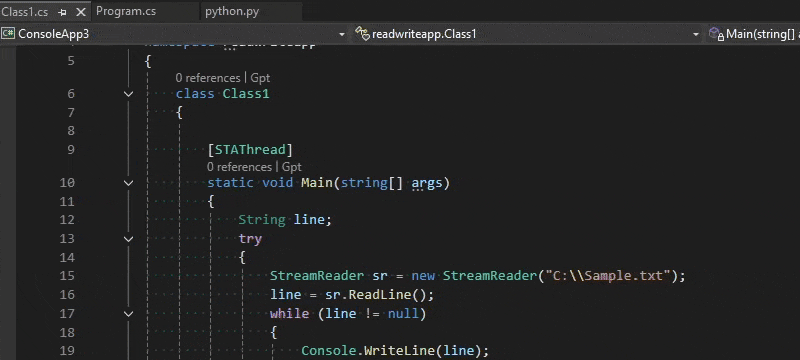The width and height of the screenshot is (800, 360).
Task: Click line number 15 in the margin
Action: [67, 276]
